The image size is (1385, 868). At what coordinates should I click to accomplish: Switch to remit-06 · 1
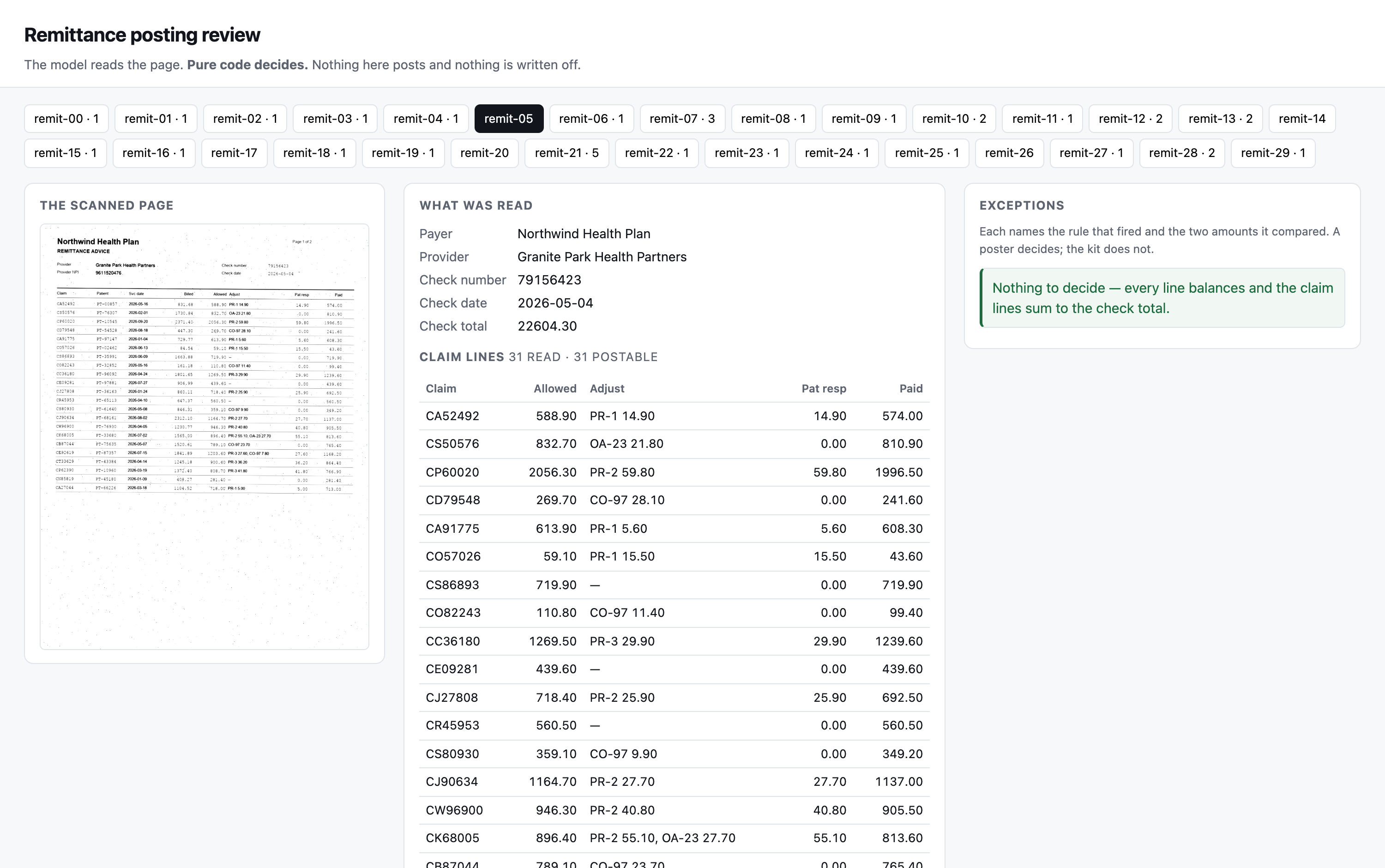(591, 119)
